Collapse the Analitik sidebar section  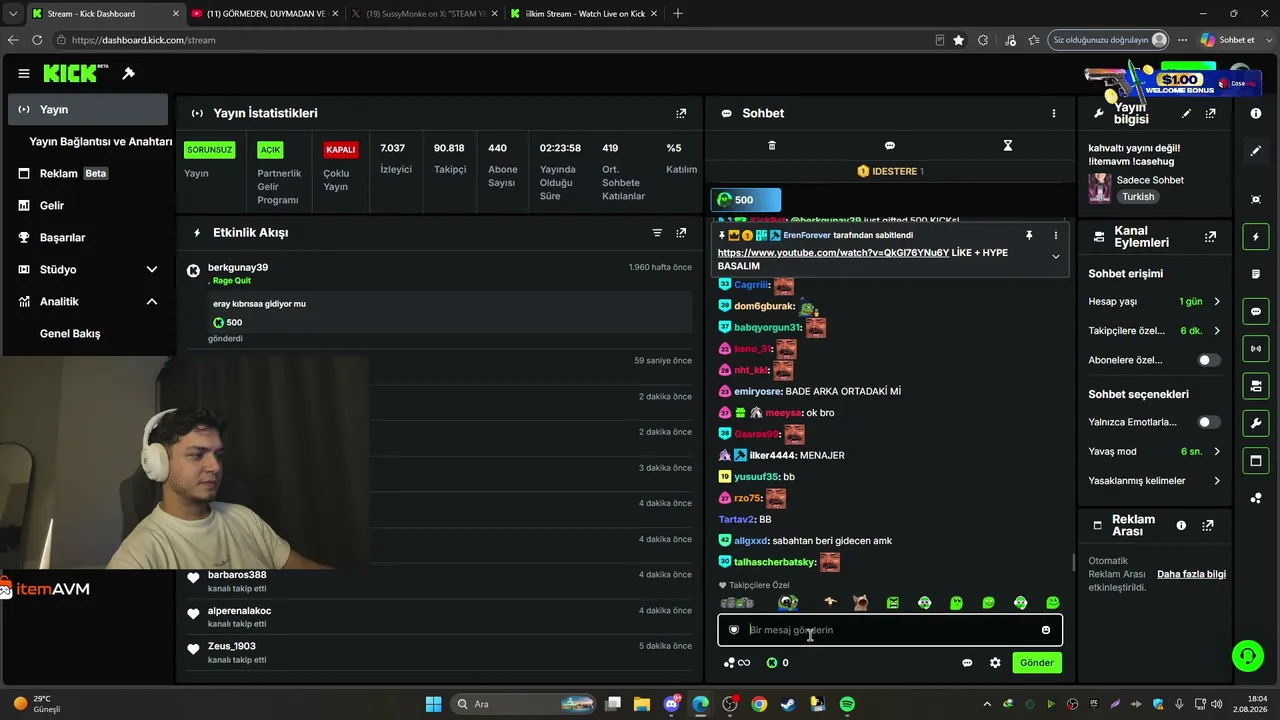point(152,302)
